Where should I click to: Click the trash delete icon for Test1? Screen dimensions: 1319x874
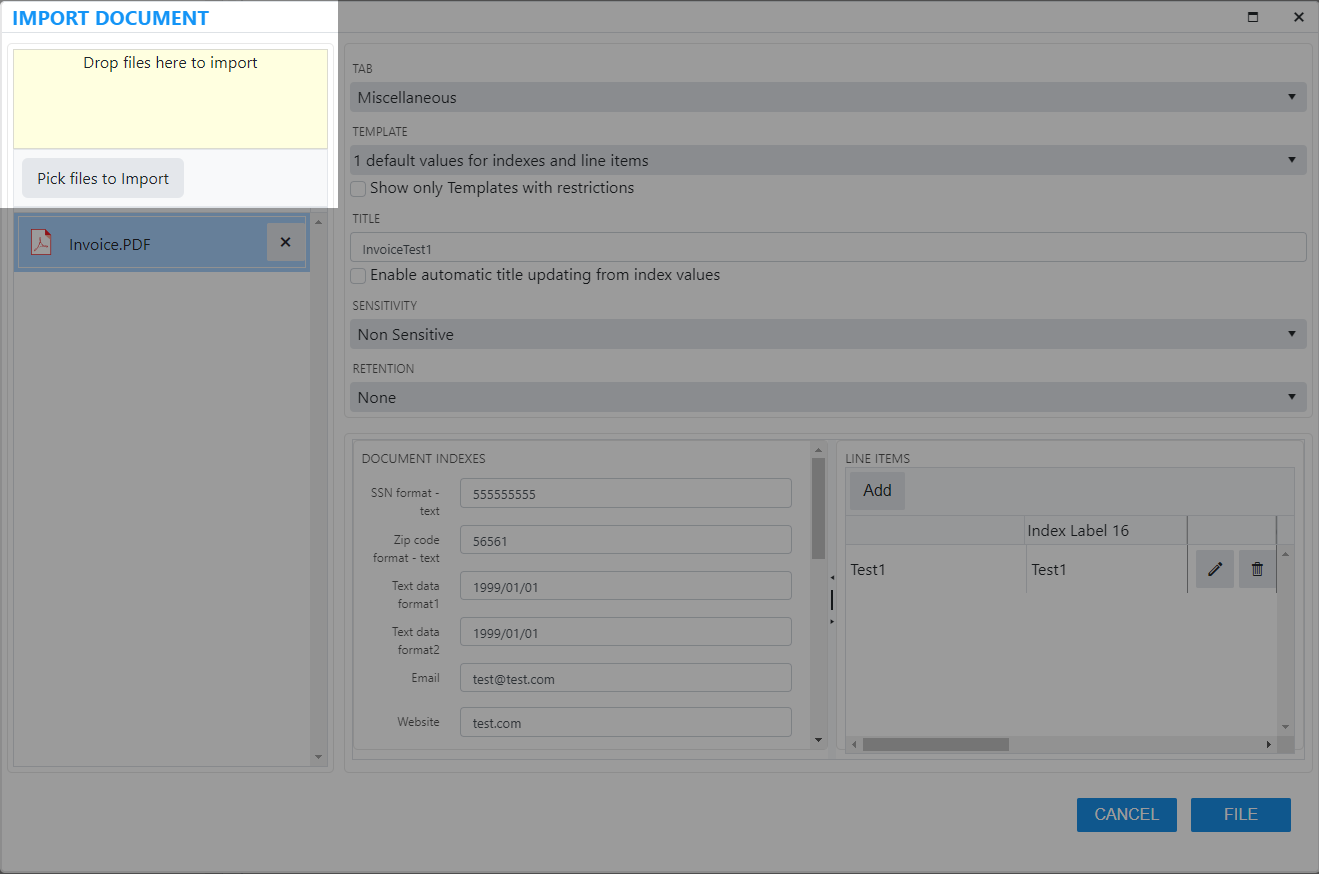click(x=1257, y=569)
